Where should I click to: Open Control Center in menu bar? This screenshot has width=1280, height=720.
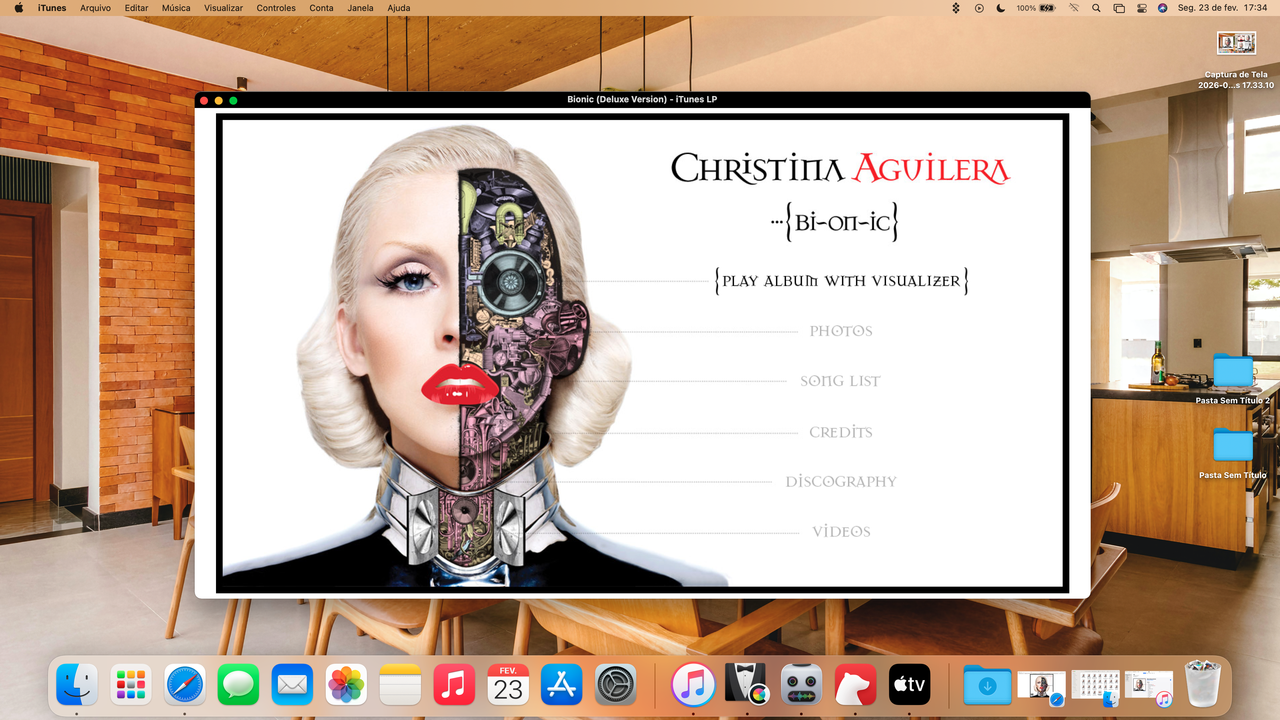point(1140,8)
